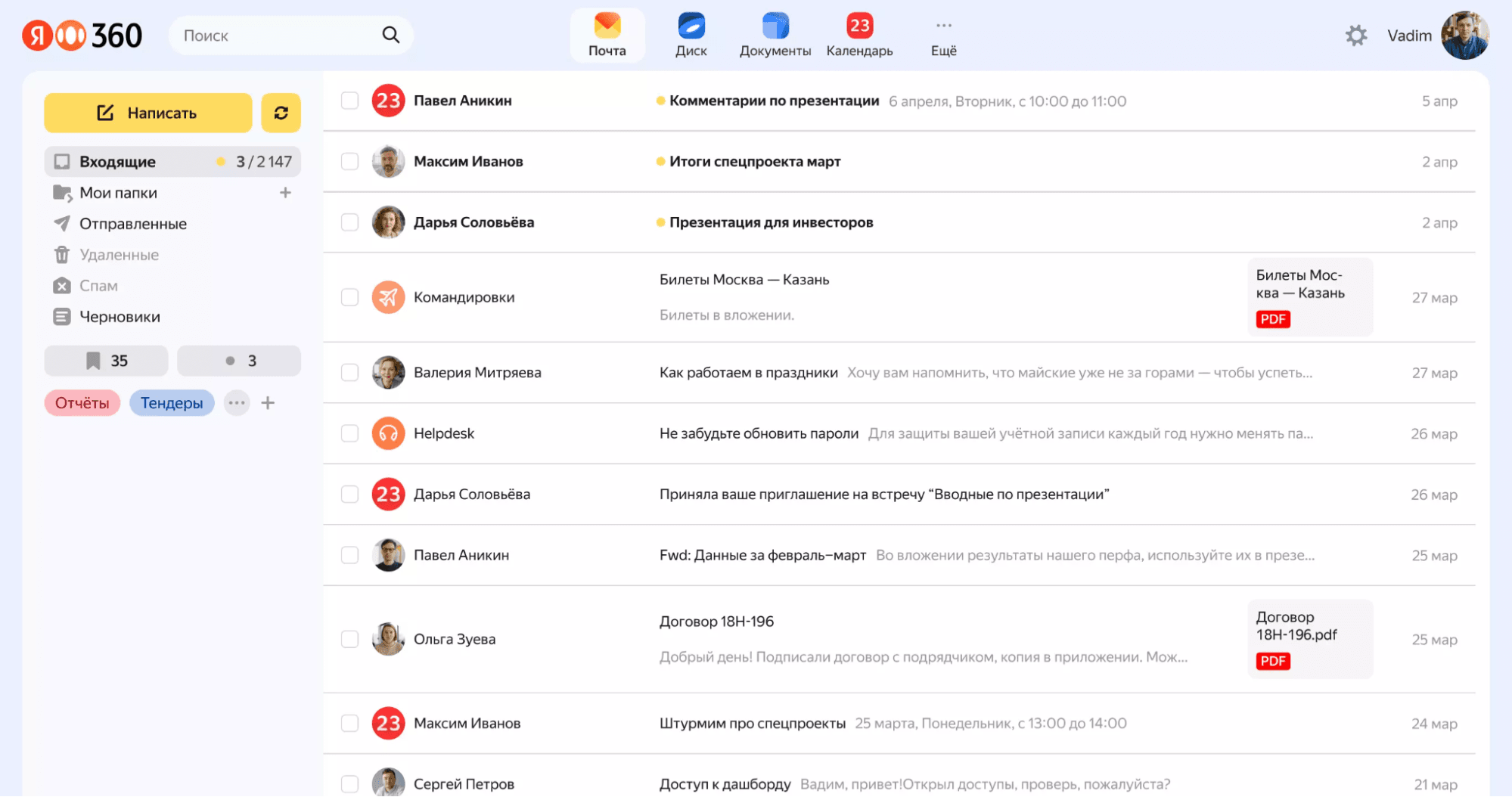Viewport: 1512px width, 797px height.
Task: Select the Fwd: Данные за февраль–март checkbox
Action: coord(349,555)
